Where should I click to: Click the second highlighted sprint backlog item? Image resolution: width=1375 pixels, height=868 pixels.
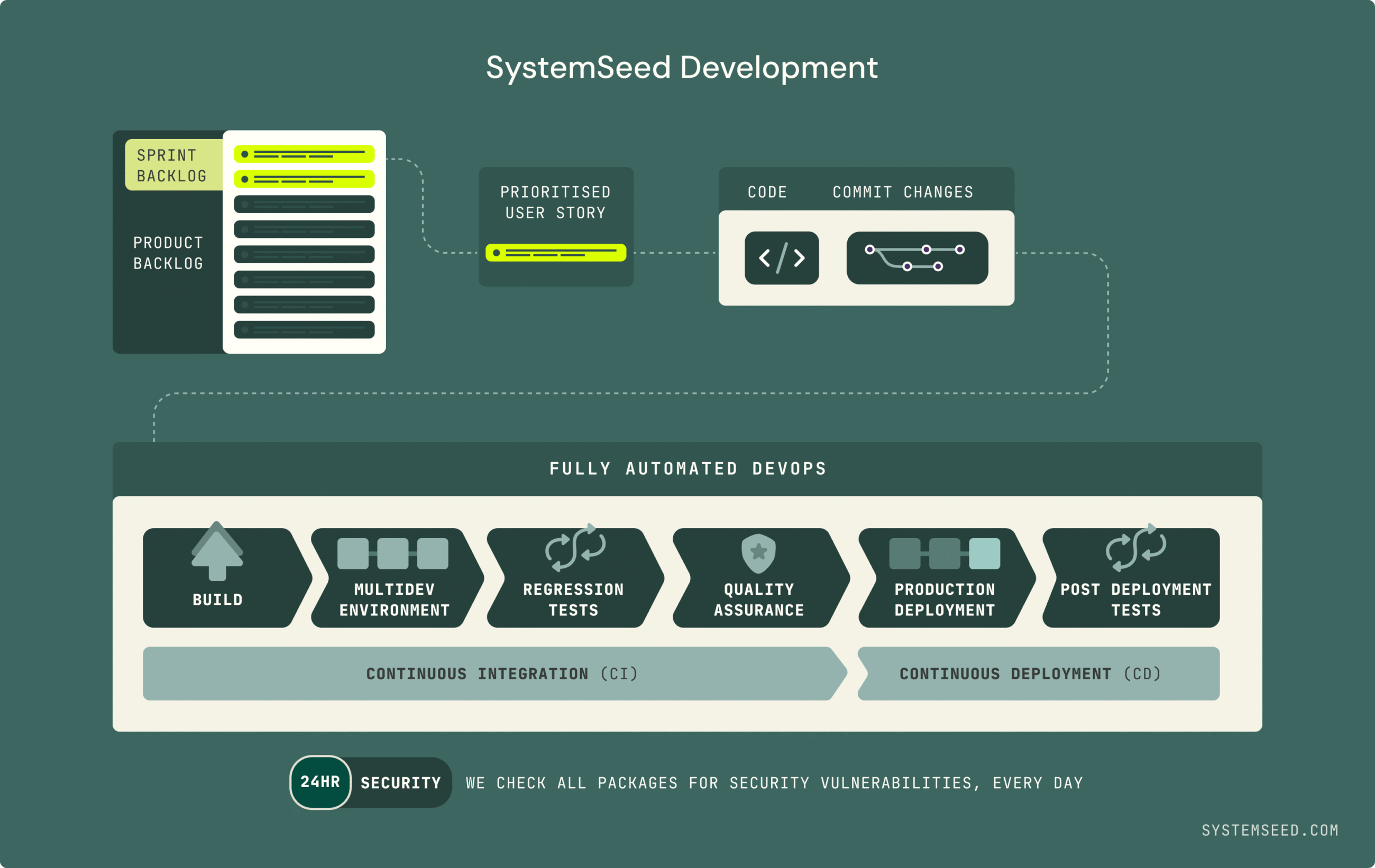click(x=304, y=179)
